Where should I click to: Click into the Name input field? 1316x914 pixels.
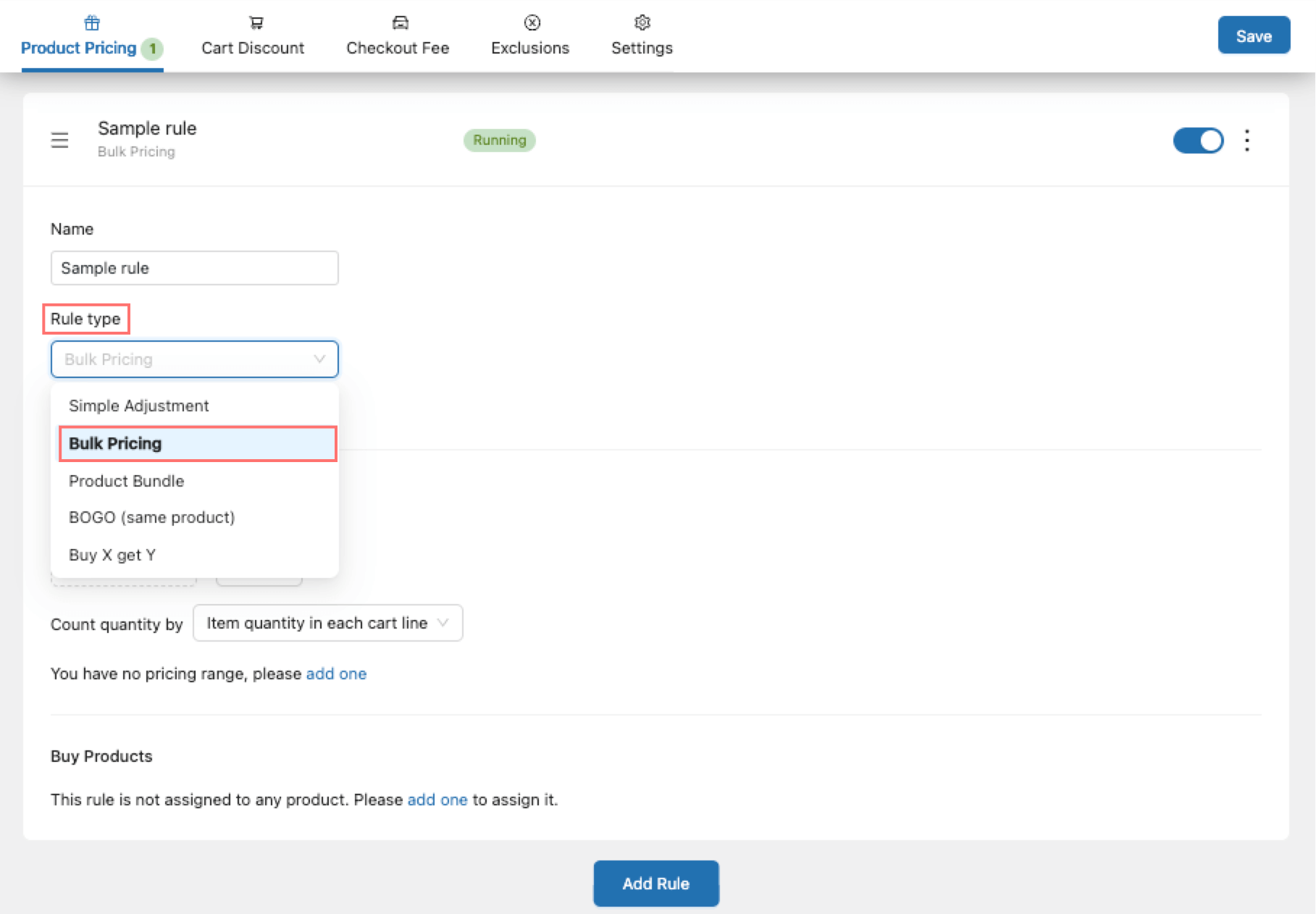(x=194, y=268)
